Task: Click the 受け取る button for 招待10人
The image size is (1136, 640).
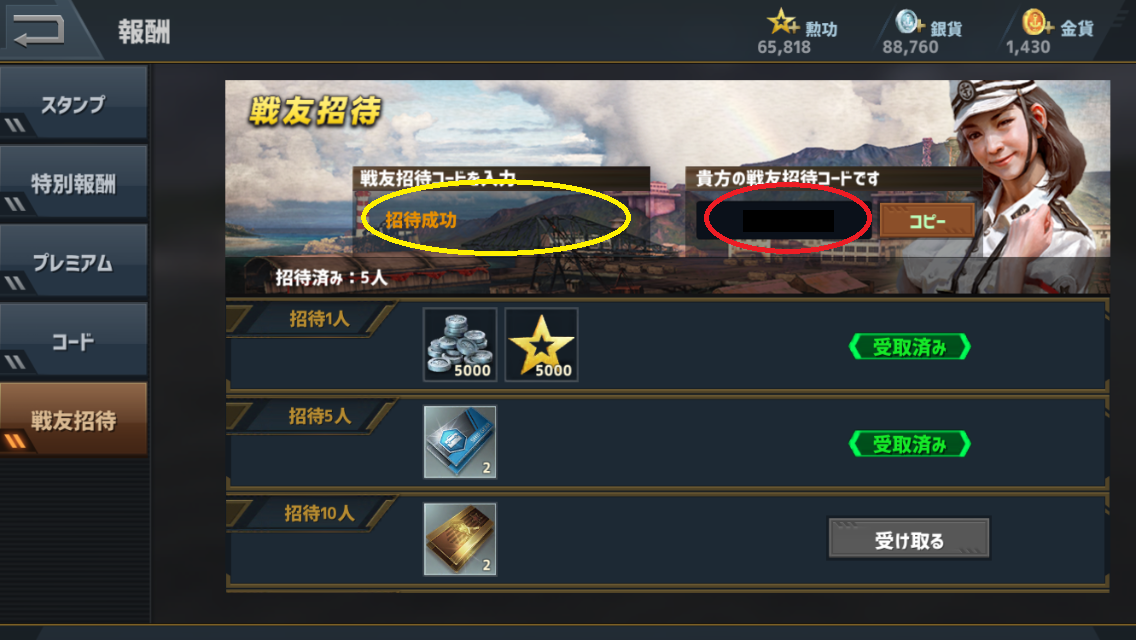Action: point(909,539)
